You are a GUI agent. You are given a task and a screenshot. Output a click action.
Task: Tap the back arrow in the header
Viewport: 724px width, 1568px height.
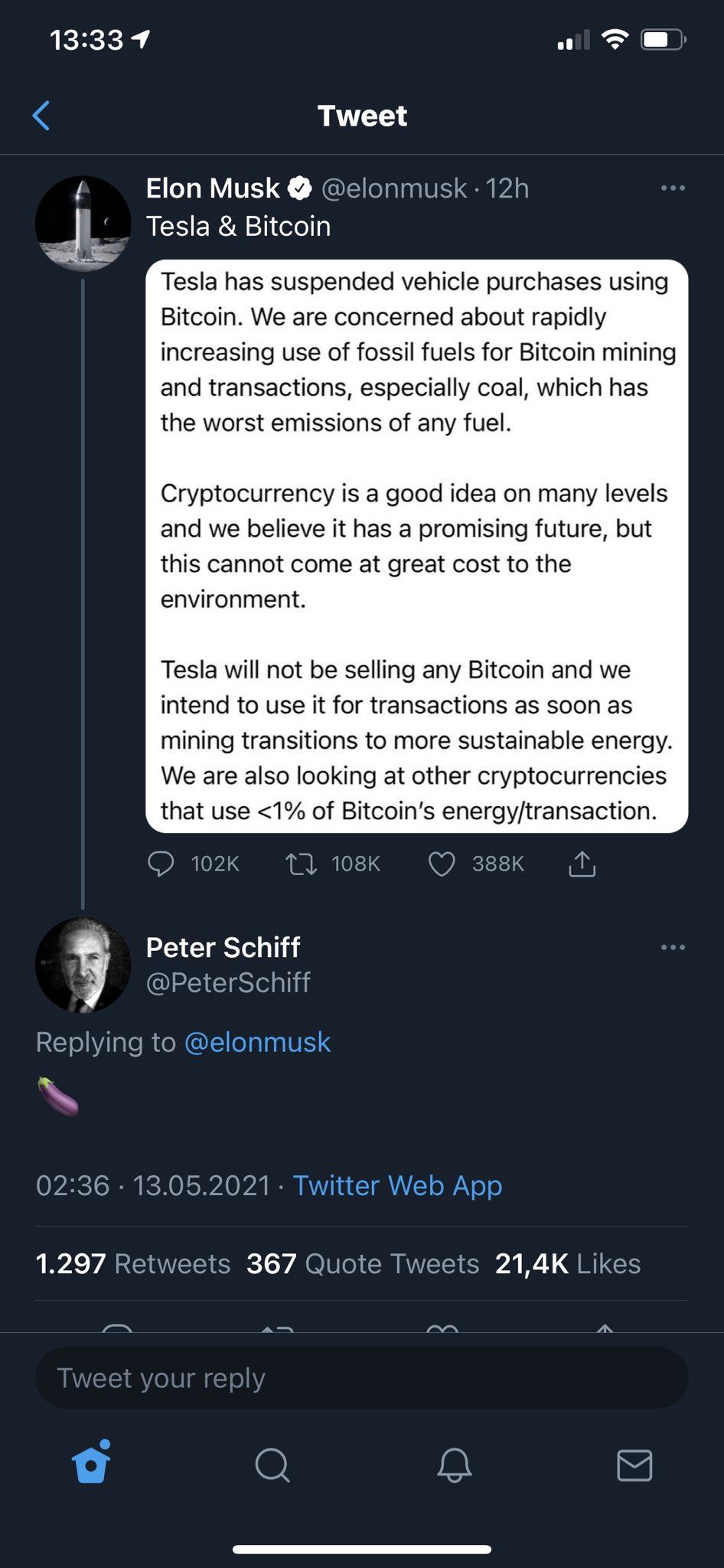(x=41, y=116)
